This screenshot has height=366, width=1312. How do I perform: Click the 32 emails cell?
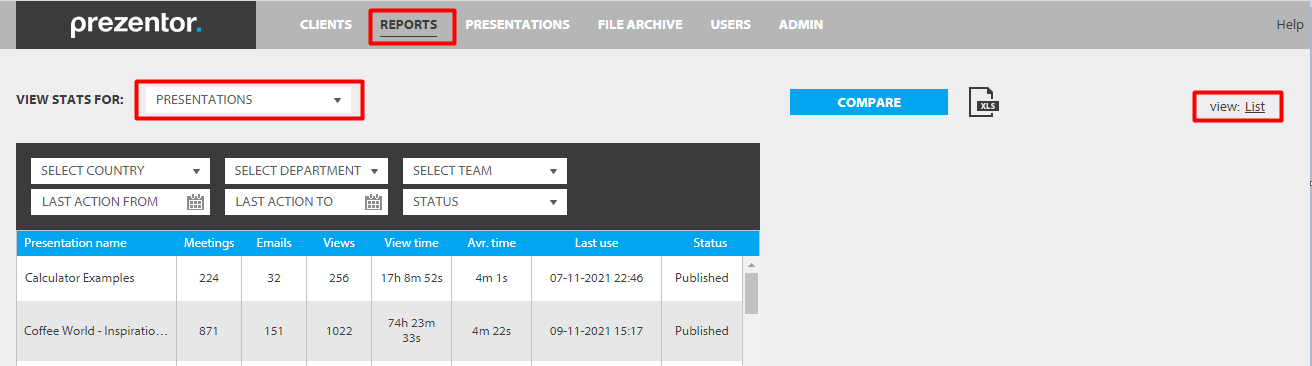(x=274, y=278)
